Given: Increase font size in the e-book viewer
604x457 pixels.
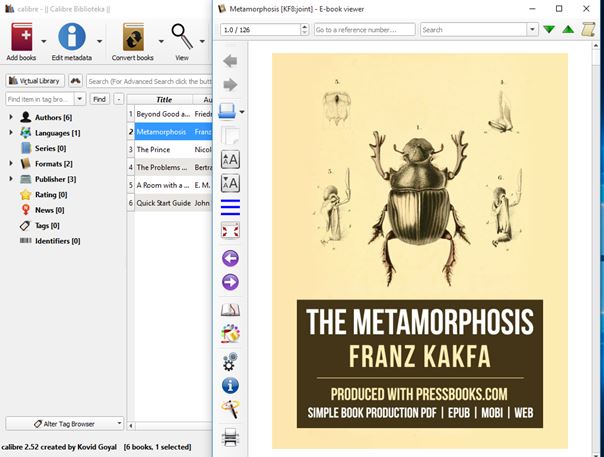Looking at the screenshot, I should (230, 159).
